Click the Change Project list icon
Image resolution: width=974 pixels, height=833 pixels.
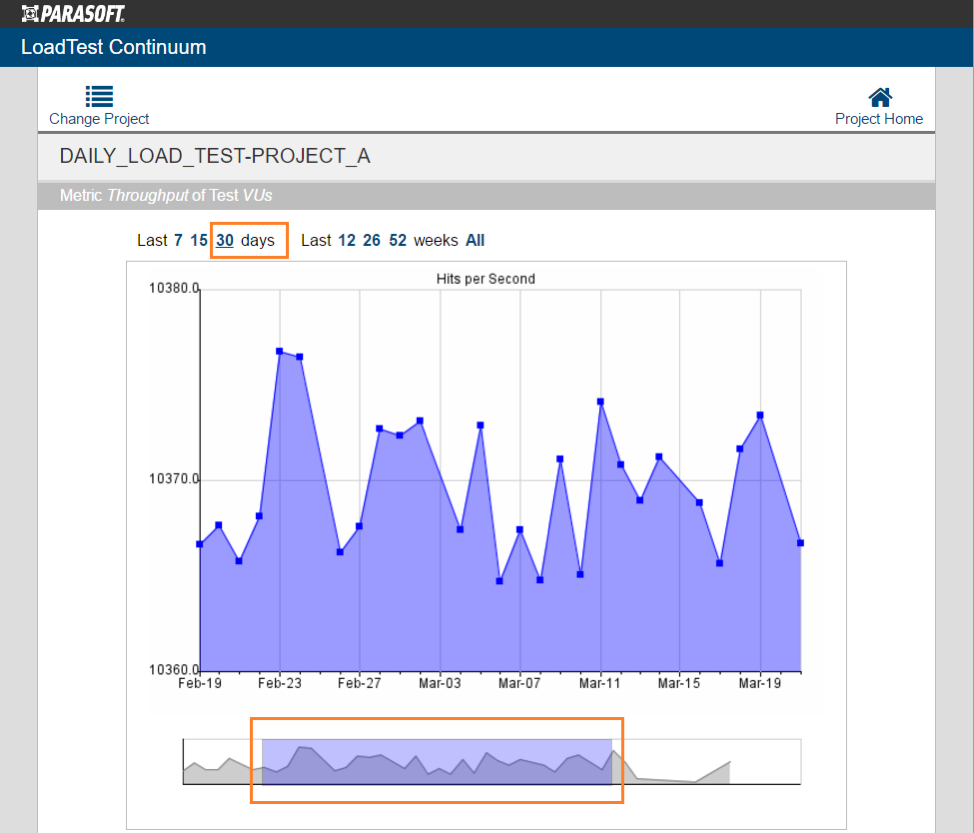(x=99, y=96)
